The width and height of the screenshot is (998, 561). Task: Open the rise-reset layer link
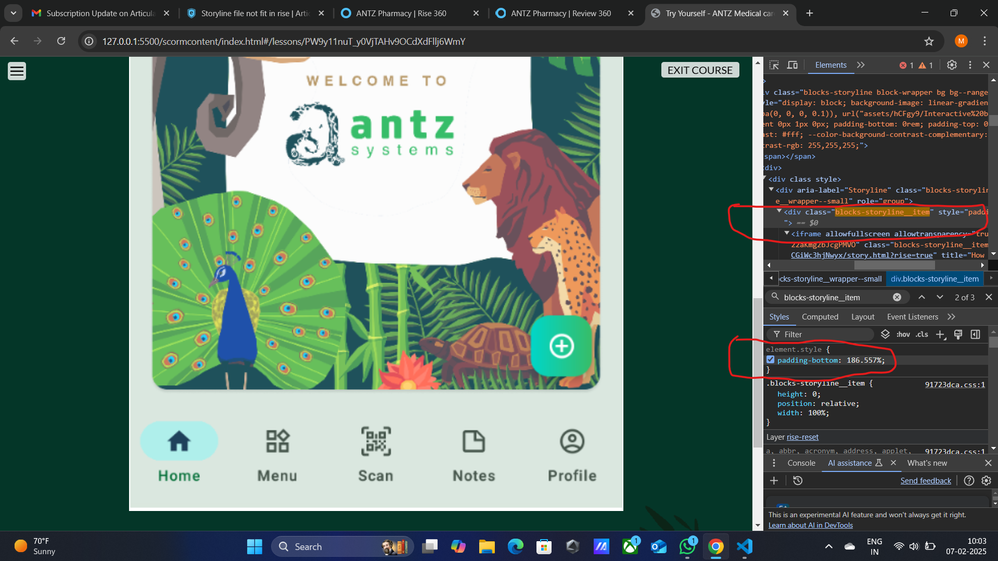tap(802, 437)
